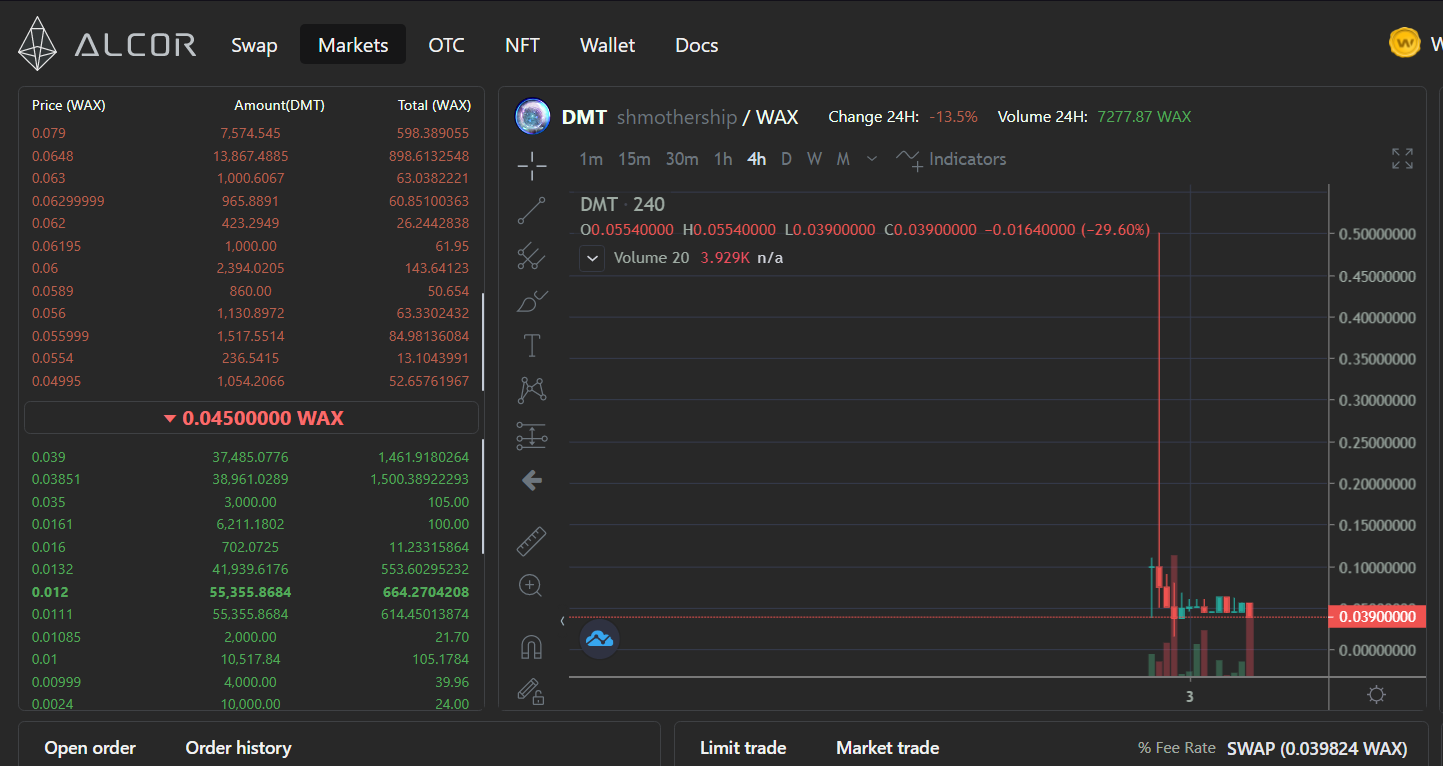Select the 0.039 buy order price

pyautogui.click(x=47, y=457)
